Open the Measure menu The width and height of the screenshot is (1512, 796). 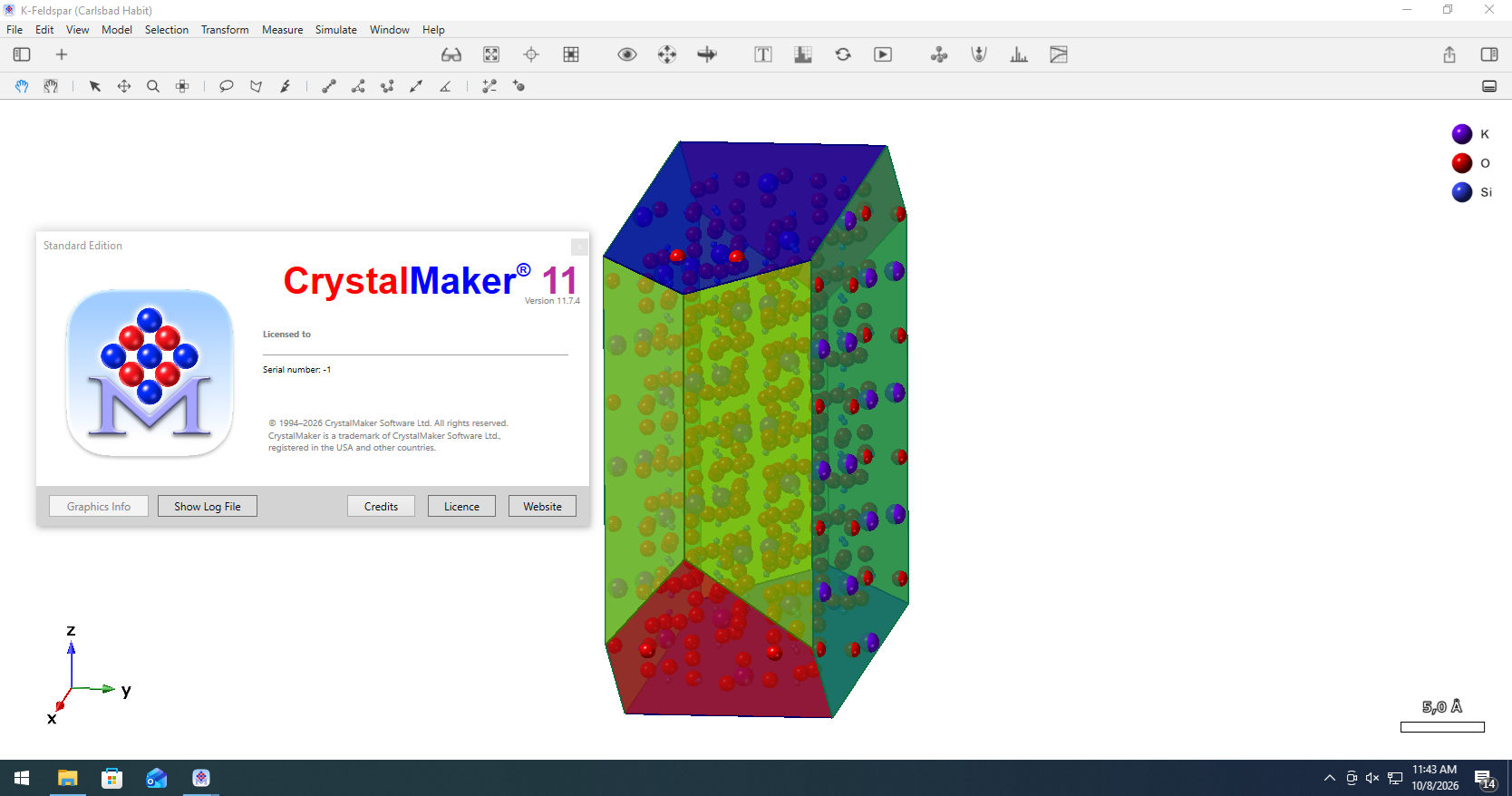coord(283,30)
